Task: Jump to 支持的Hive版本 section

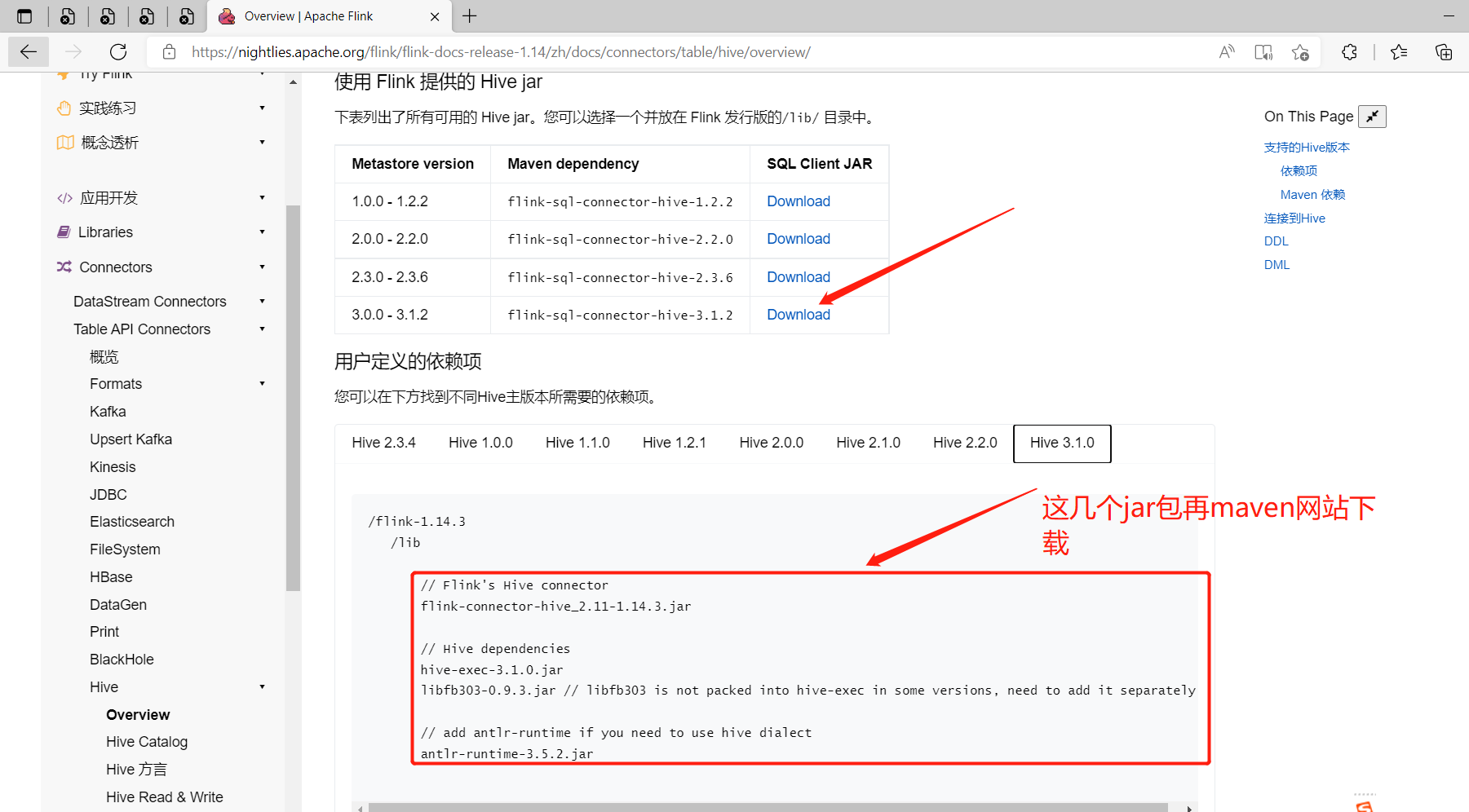Action: pos(1307,148)
